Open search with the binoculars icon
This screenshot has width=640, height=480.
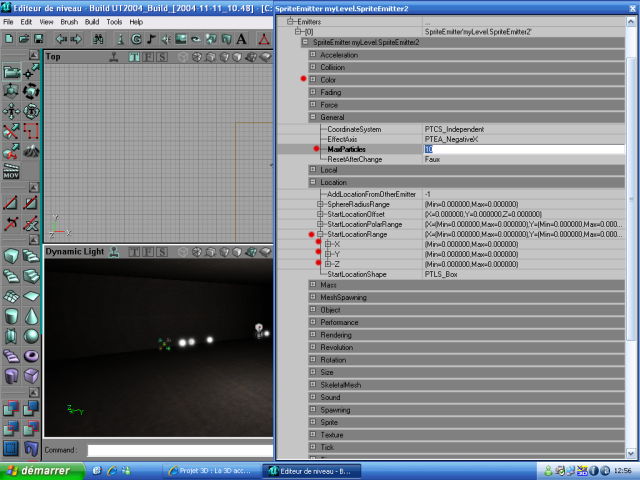99,39
